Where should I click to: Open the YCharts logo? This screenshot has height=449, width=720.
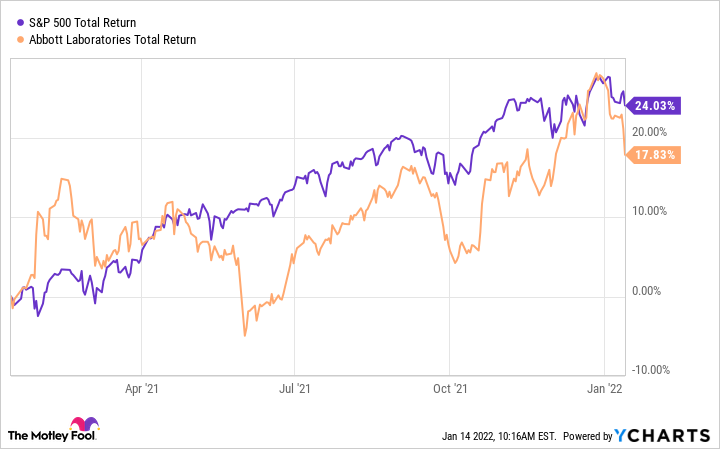click(x=662, y=435)
